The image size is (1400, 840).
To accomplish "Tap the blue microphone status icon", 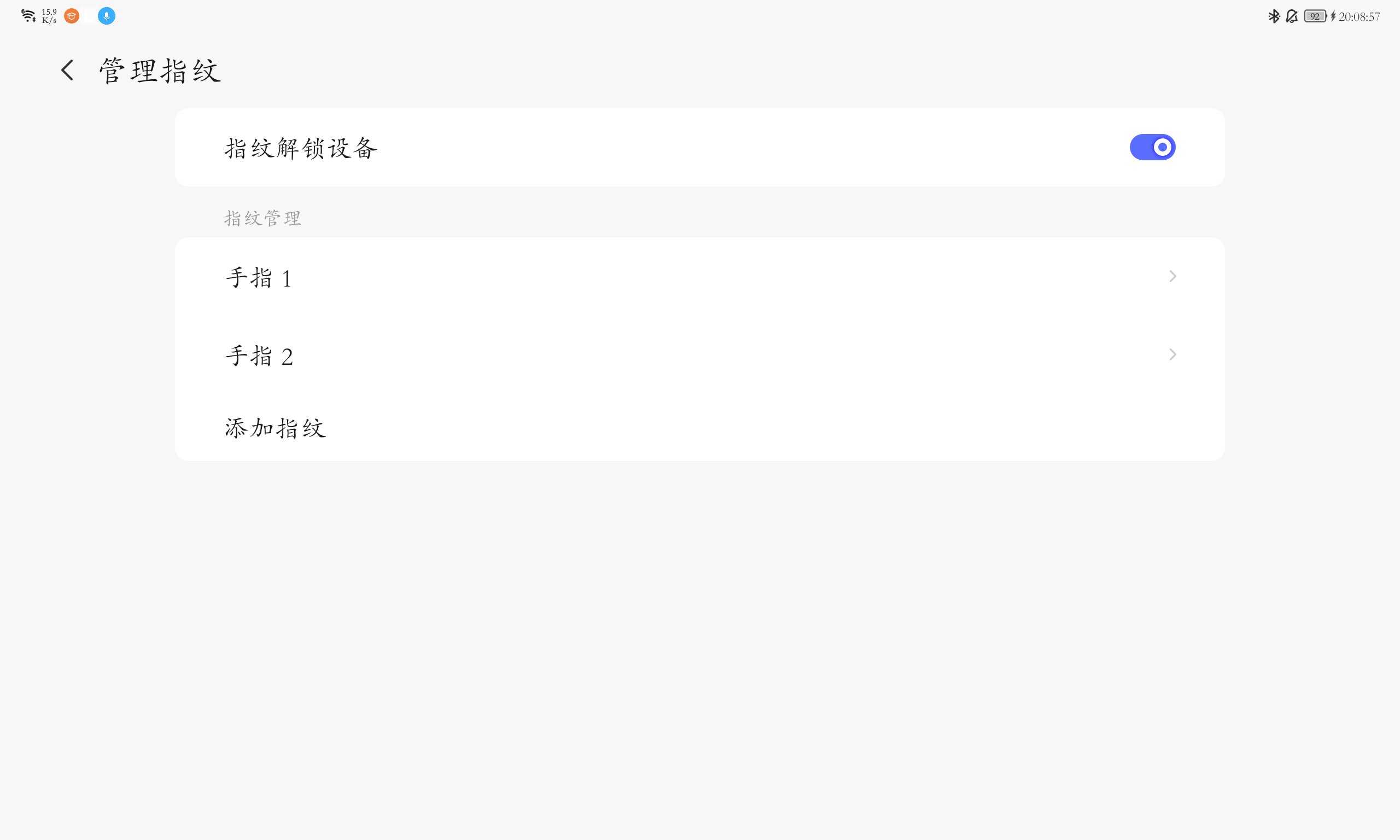I will point(107,16).
